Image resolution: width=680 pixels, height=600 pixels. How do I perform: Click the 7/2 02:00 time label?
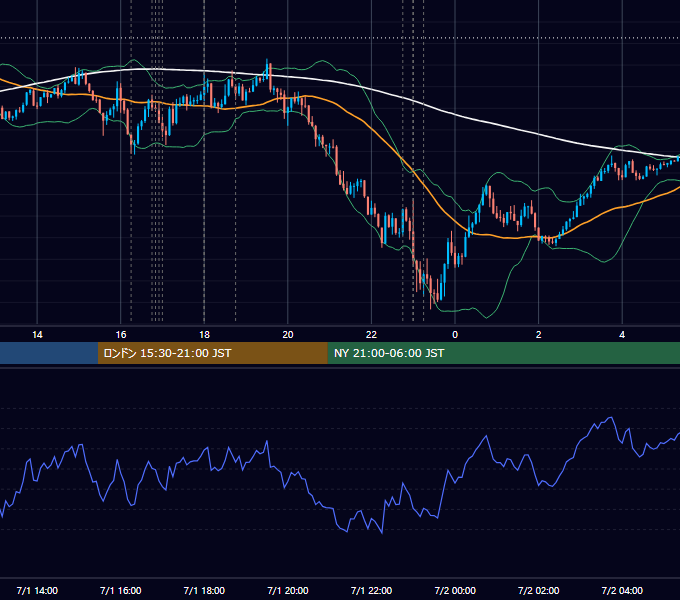[539, 590]
